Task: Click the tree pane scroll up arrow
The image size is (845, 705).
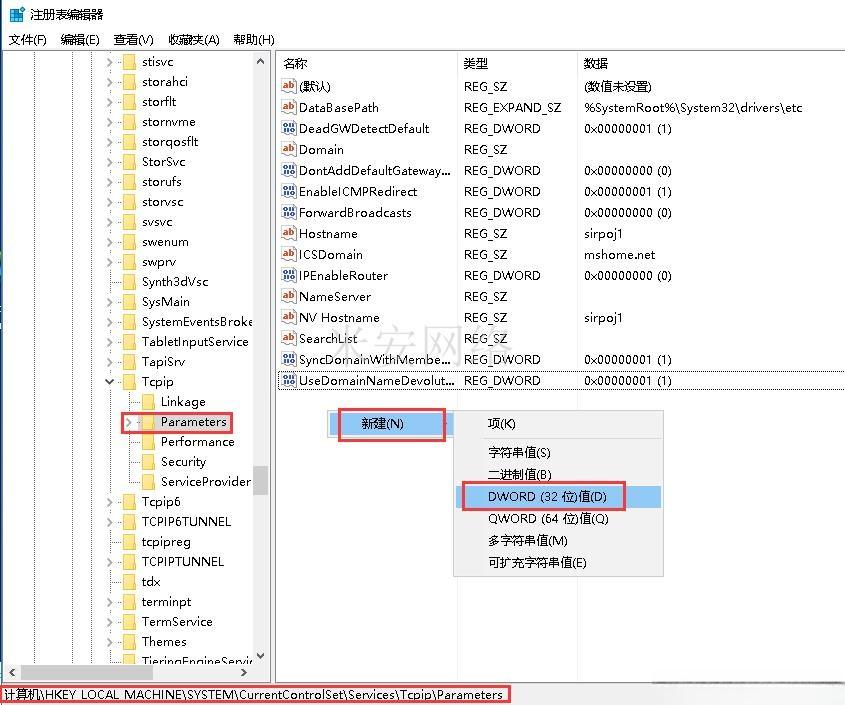Action: pyautogui.click(x=261, y=61)
